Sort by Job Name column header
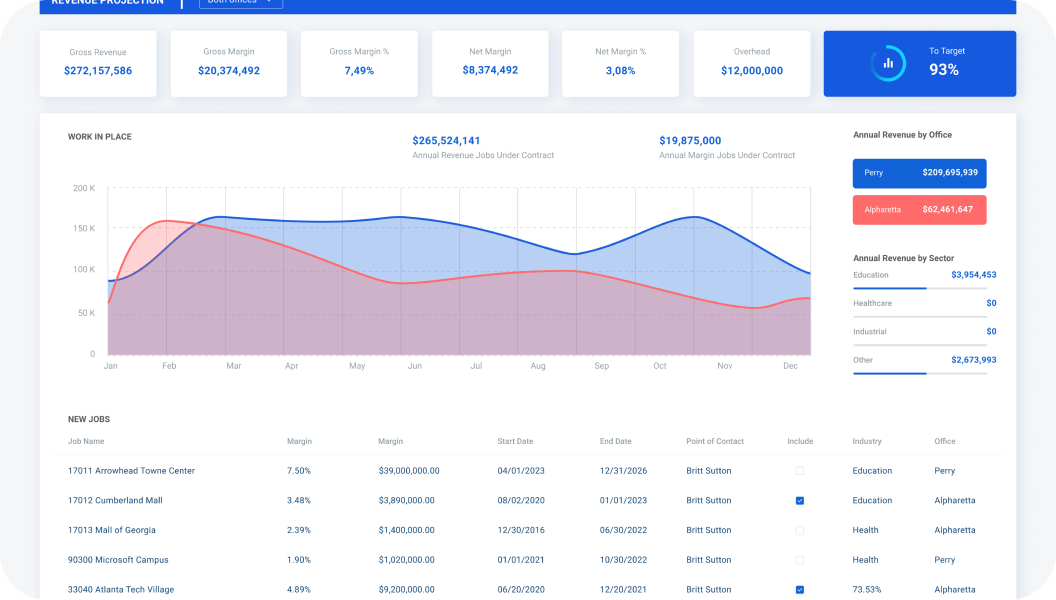Viewport: 1056px width, 600px height. pyautogui.click(x=86, y=441)
